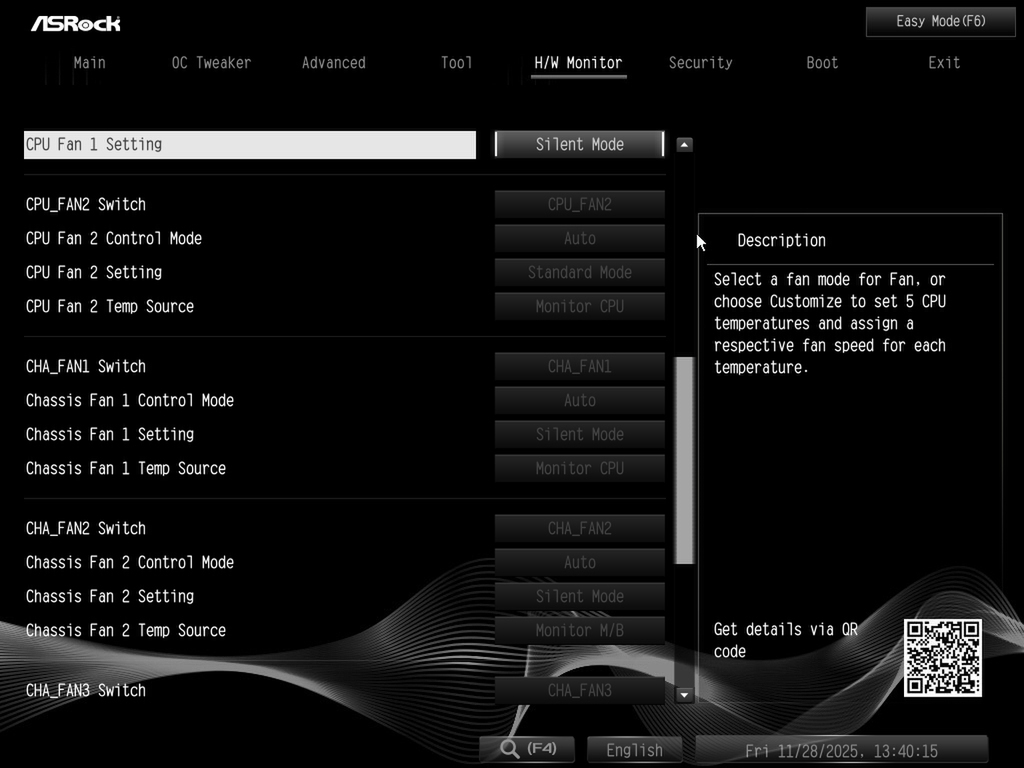1024x768 pixels.
Task: Click 'Get details via QR code' text
Action: [x=786, y=640]
